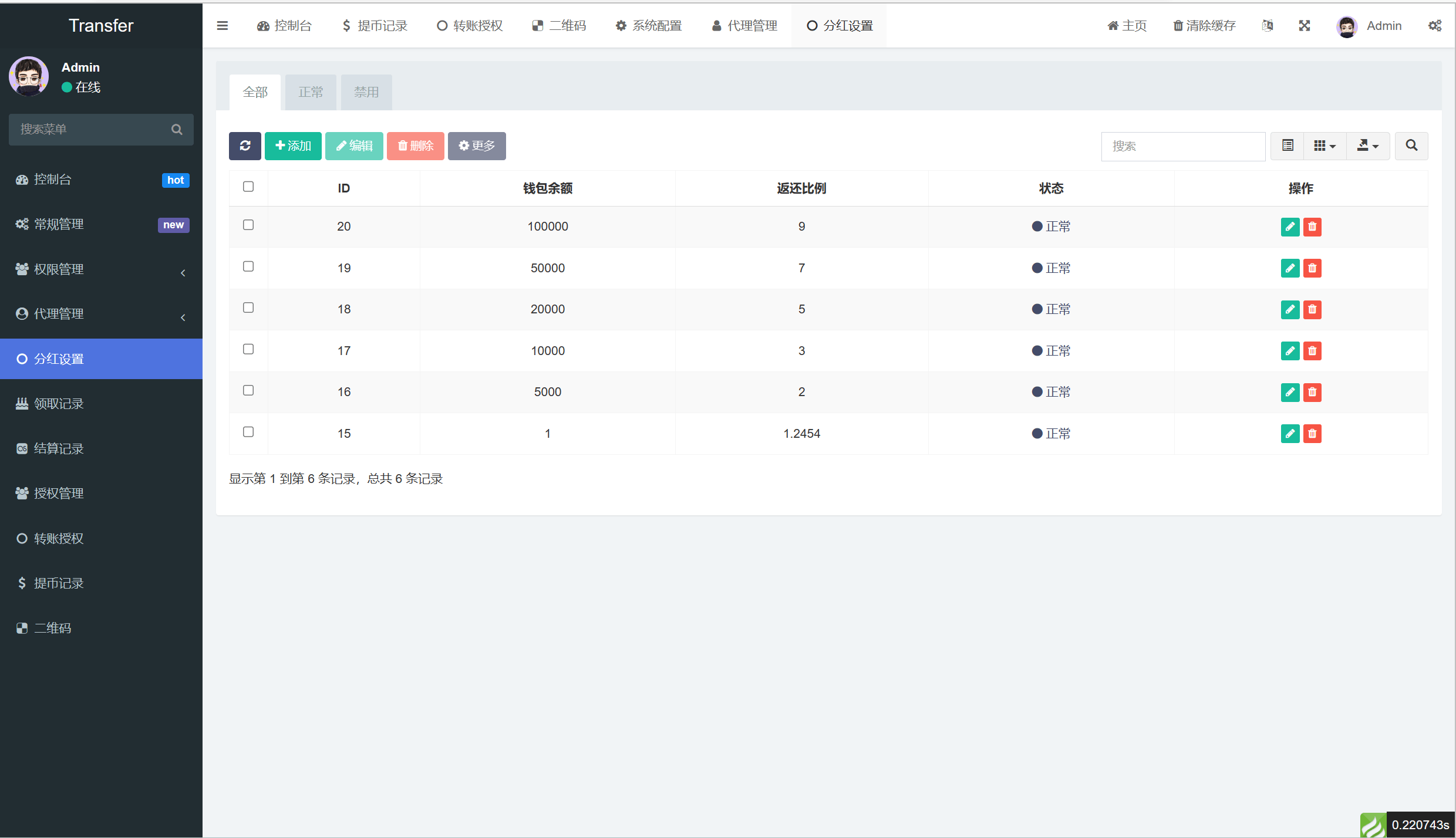Viewport: 1456px width, 838px height.
Task: Click red delete icon for ID 17
Action: click(x=1312, y=351)
